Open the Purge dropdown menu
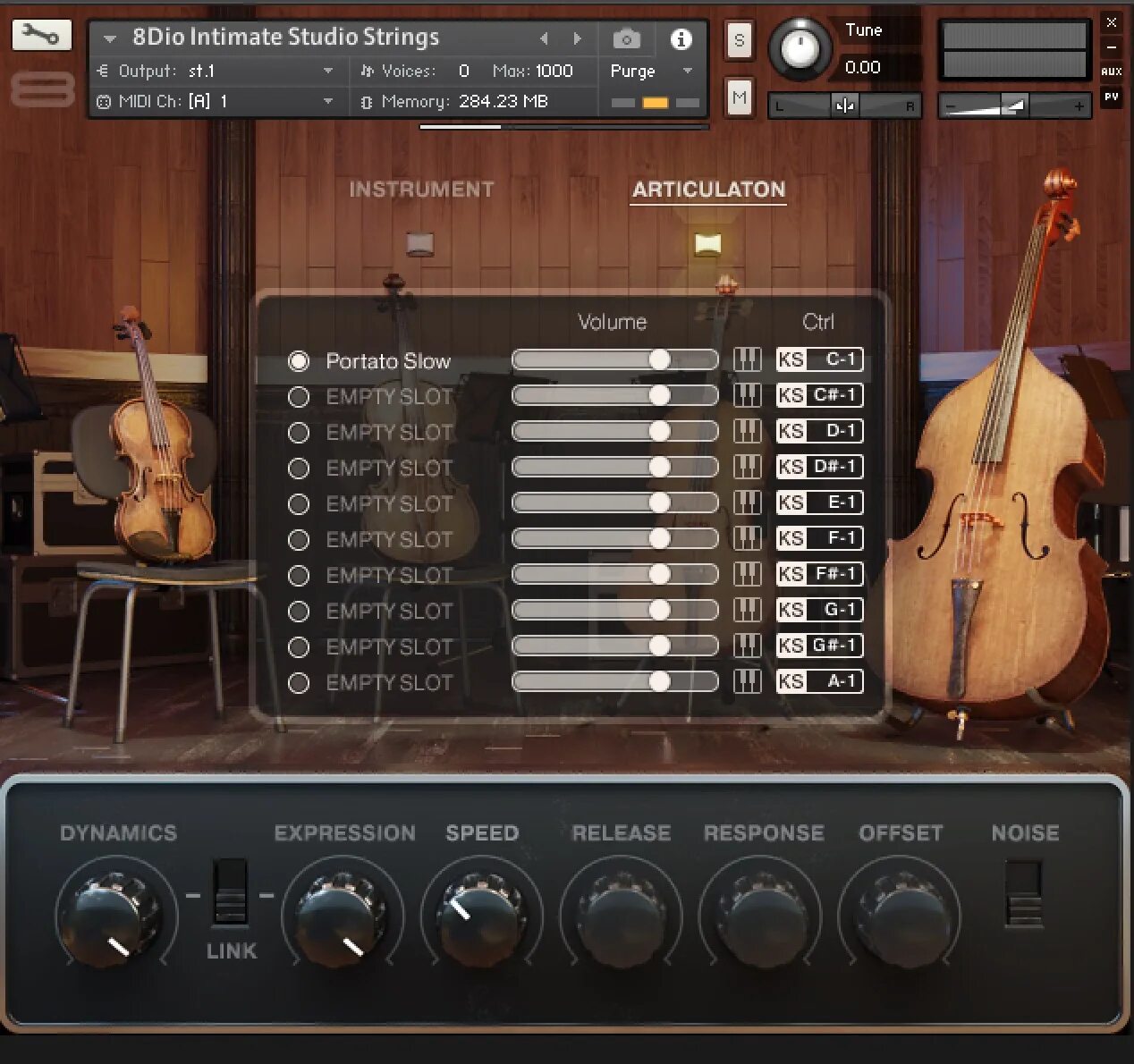Viewport: 1134px width, 1064px height. point(652,71)
